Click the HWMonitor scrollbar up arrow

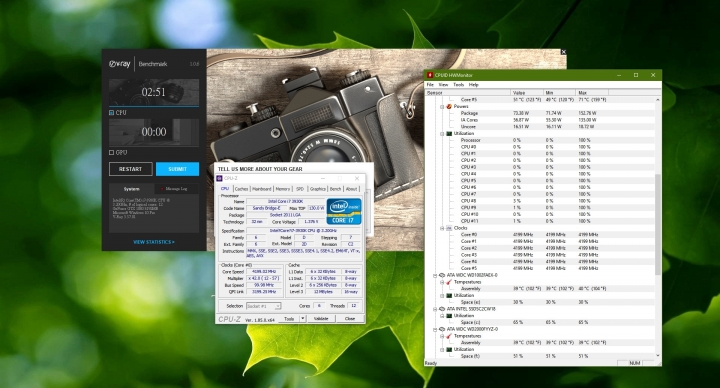658,100
